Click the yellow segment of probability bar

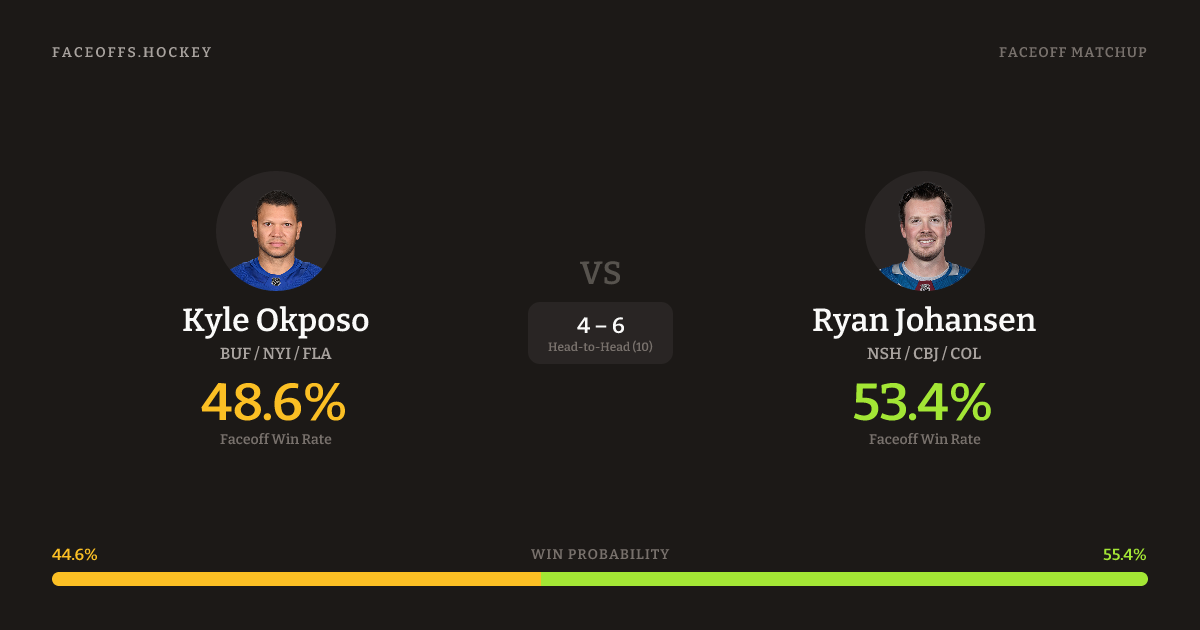coord(296,579)
